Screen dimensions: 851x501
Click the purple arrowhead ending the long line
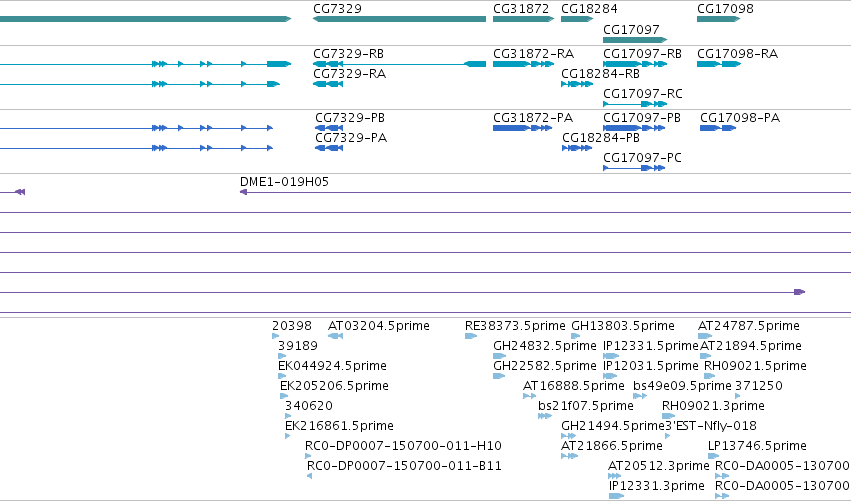799,292
